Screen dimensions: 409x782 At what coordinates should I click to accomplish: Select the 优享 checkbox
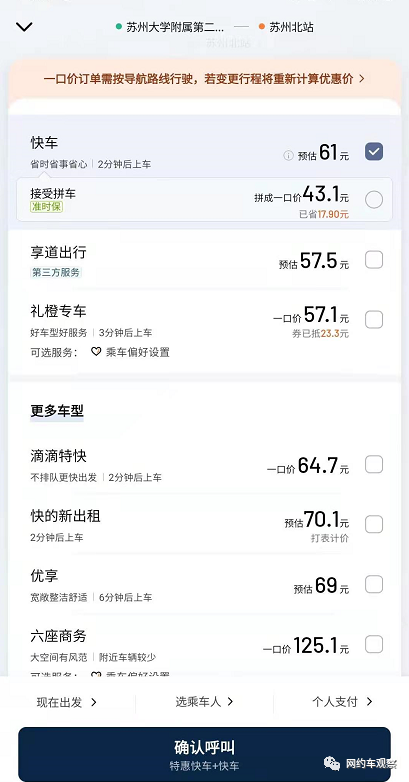coord(374,584)
